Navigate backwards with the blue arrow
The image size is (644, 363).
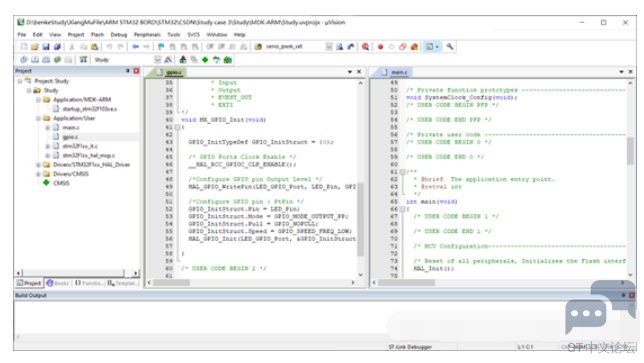click(x=136, y=47)
